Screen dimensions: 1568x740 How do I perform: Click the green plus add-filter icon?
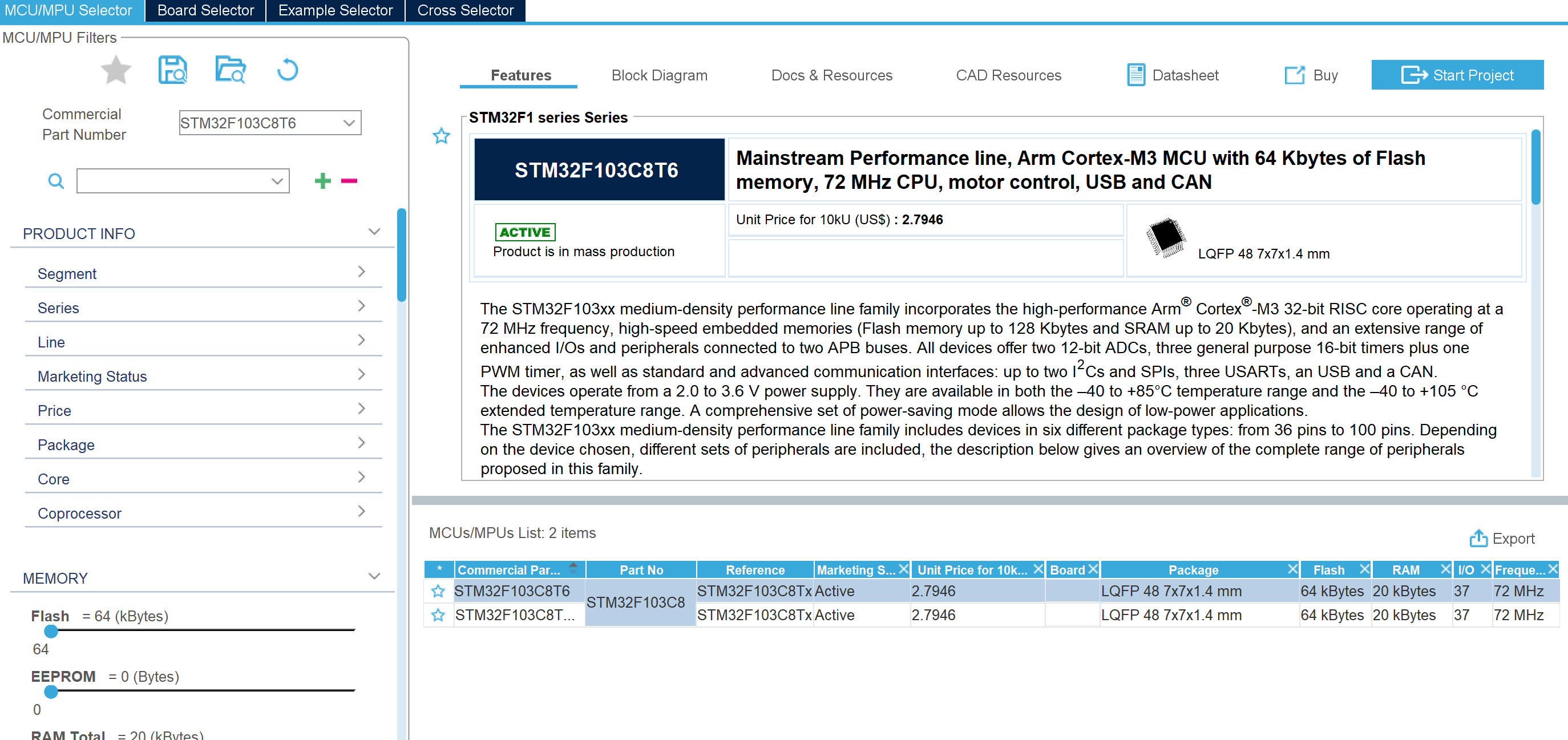[x=322, y=181]
